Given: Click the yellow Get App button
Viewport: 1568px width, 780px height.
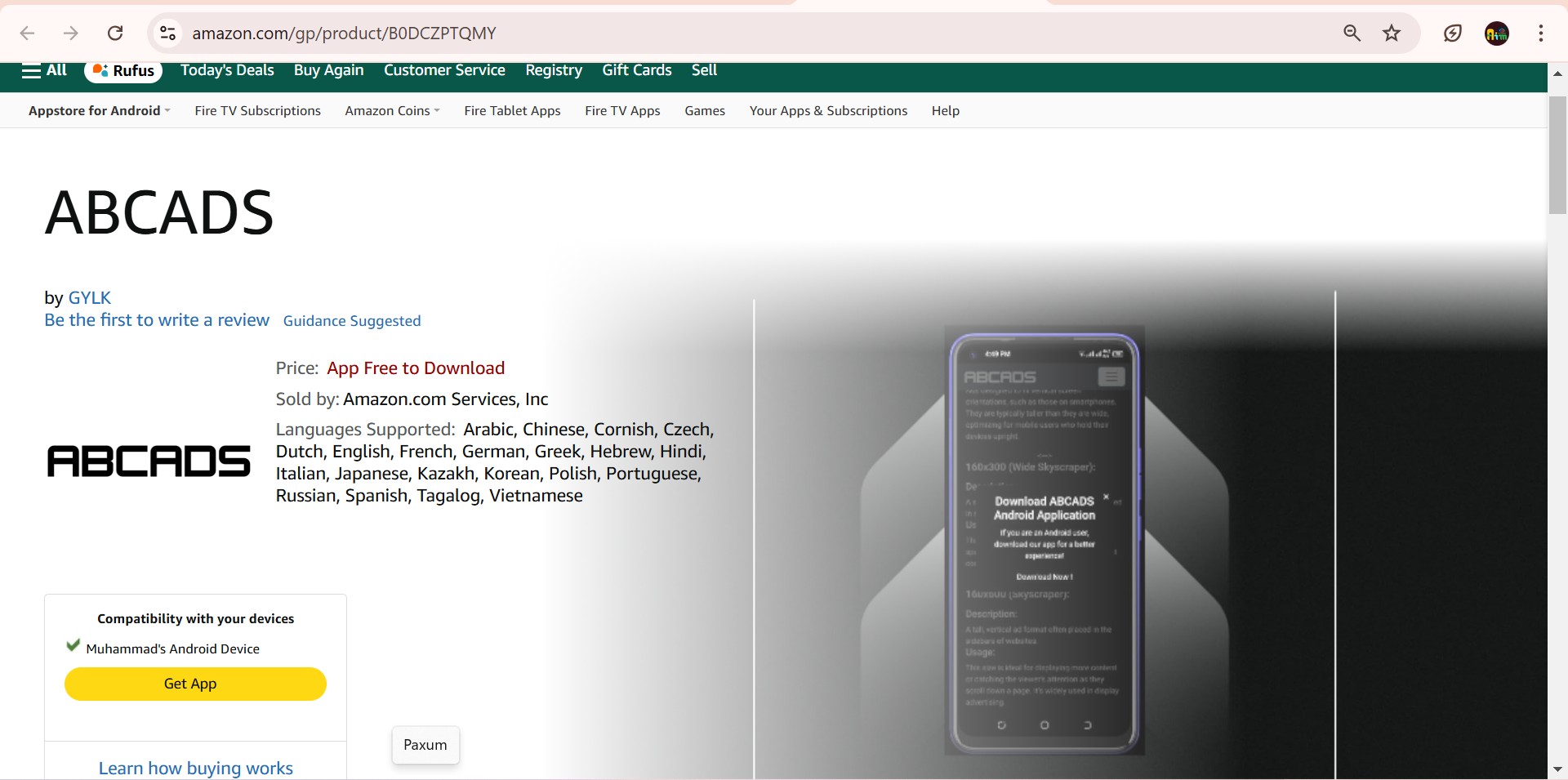Looking at the screenshot, I should point(195,684).
